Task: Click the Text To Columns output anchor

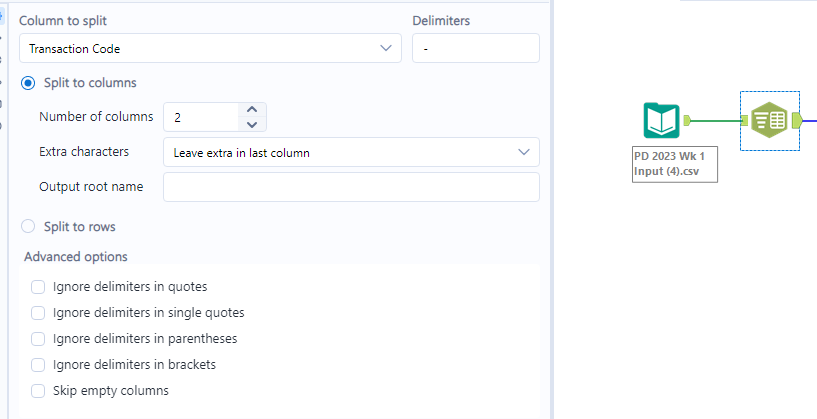Action: (797, 121)
